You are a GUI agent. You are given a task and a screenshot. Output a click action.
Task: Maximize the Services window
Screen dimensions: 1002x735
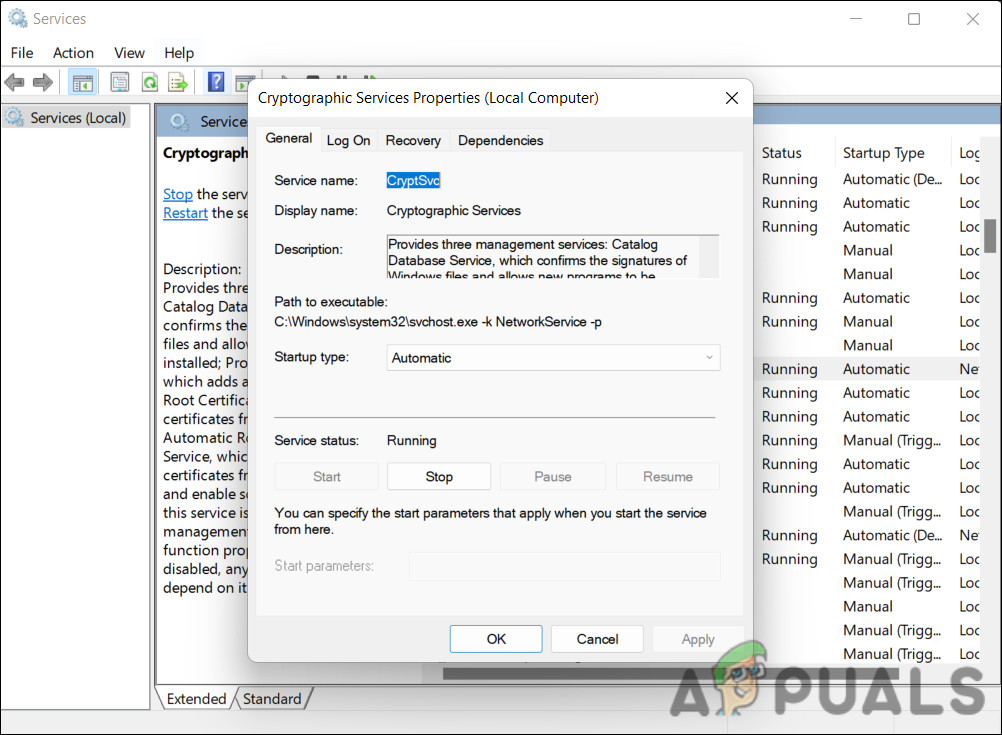coord(914,19)
